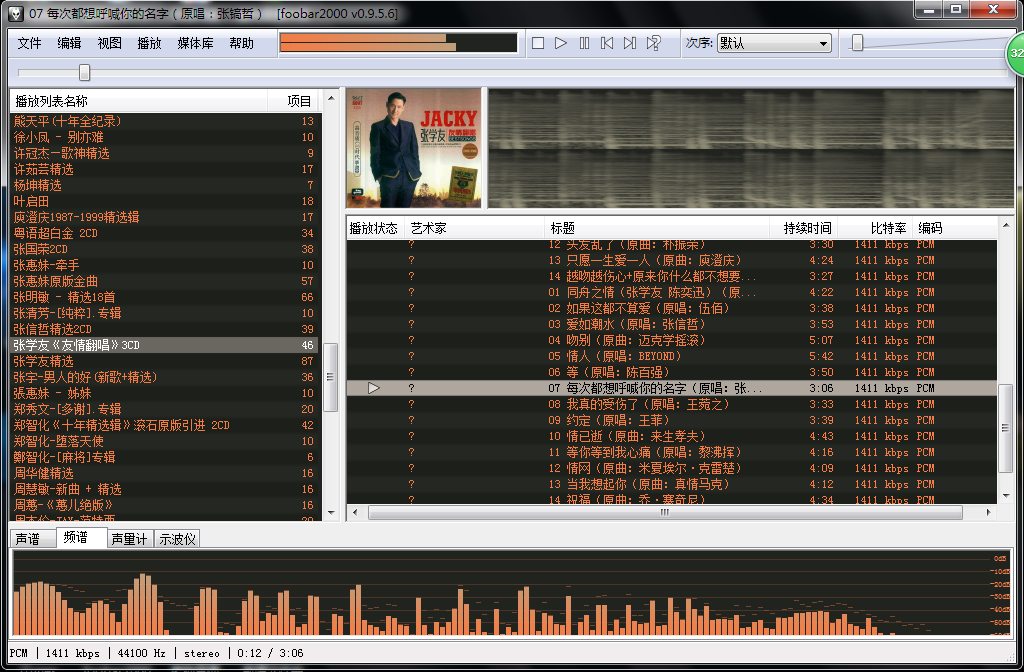
Task: Click the scroll down arrow of playlist list
Action: [330, 513]
